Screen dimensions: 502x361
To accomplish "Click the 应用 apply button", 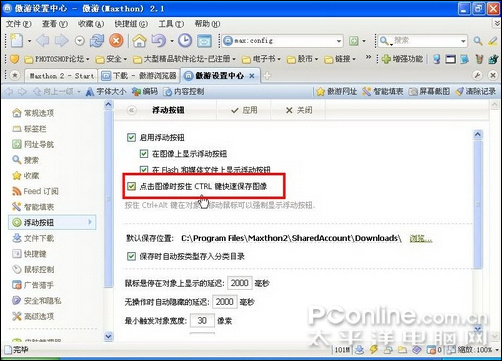I will point(244,110).
